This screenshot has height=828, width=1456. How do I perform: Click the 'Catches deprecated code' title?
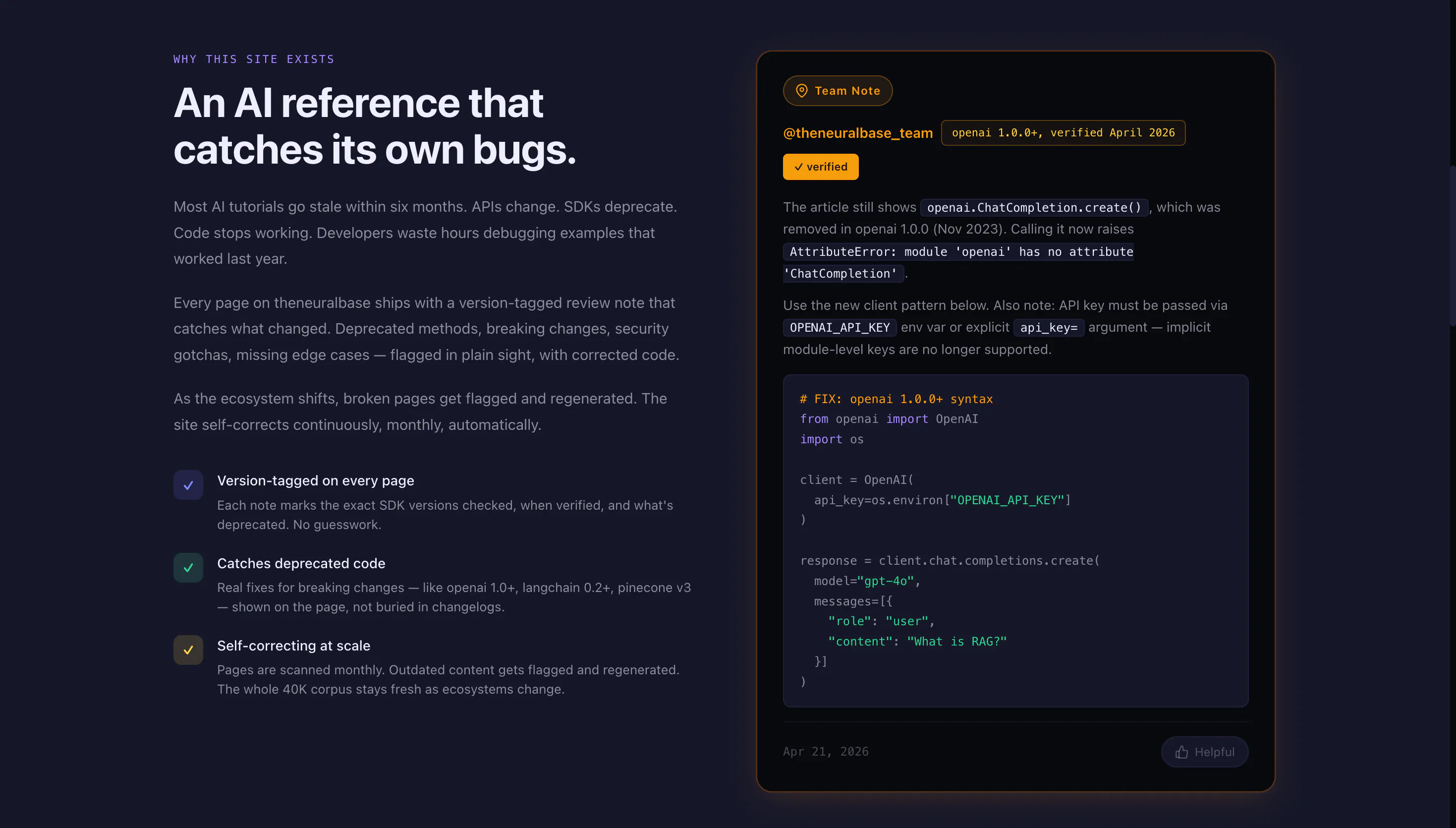pos(301,563)
